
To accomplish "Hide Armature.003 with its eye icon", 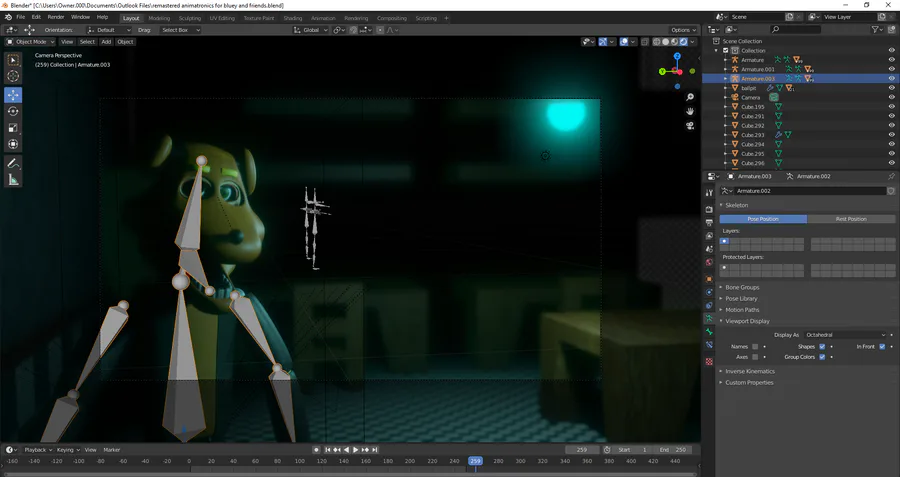I will coord(891,79).
